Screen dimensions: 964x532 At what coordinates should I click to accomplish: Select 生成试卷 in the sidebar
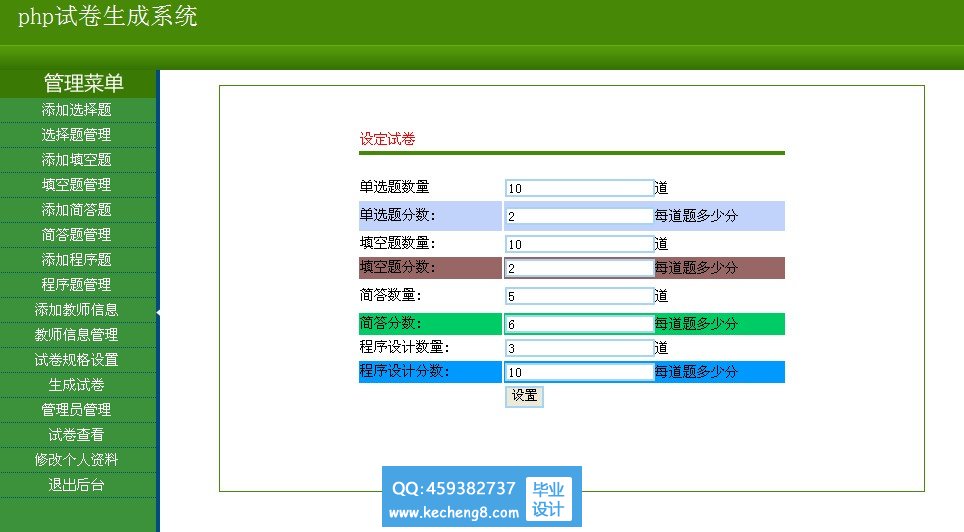click(76, 385)
